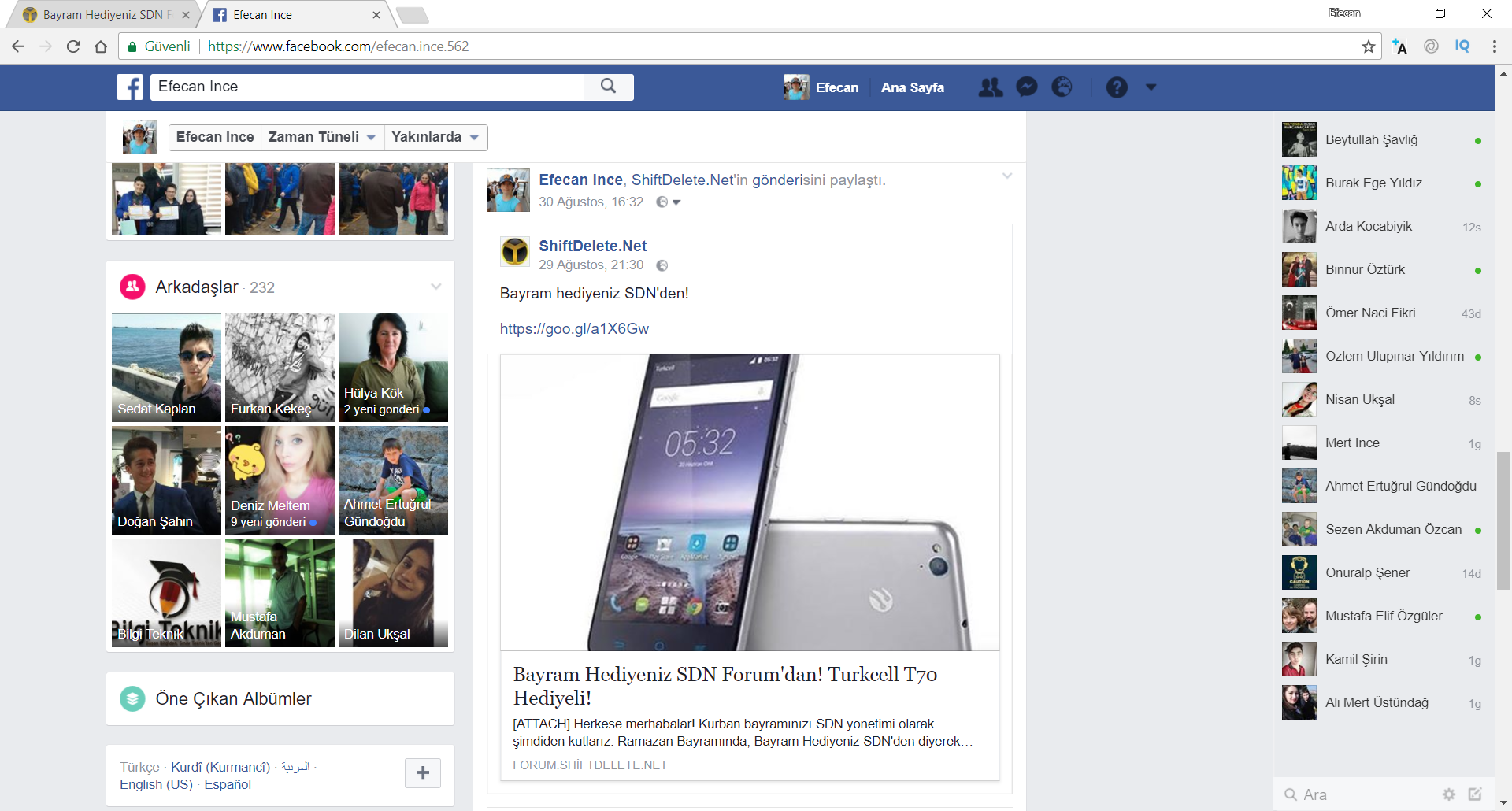The image size is (1512, 811).
Task: Click the IQ extension icon
Action: point(1462,46)
